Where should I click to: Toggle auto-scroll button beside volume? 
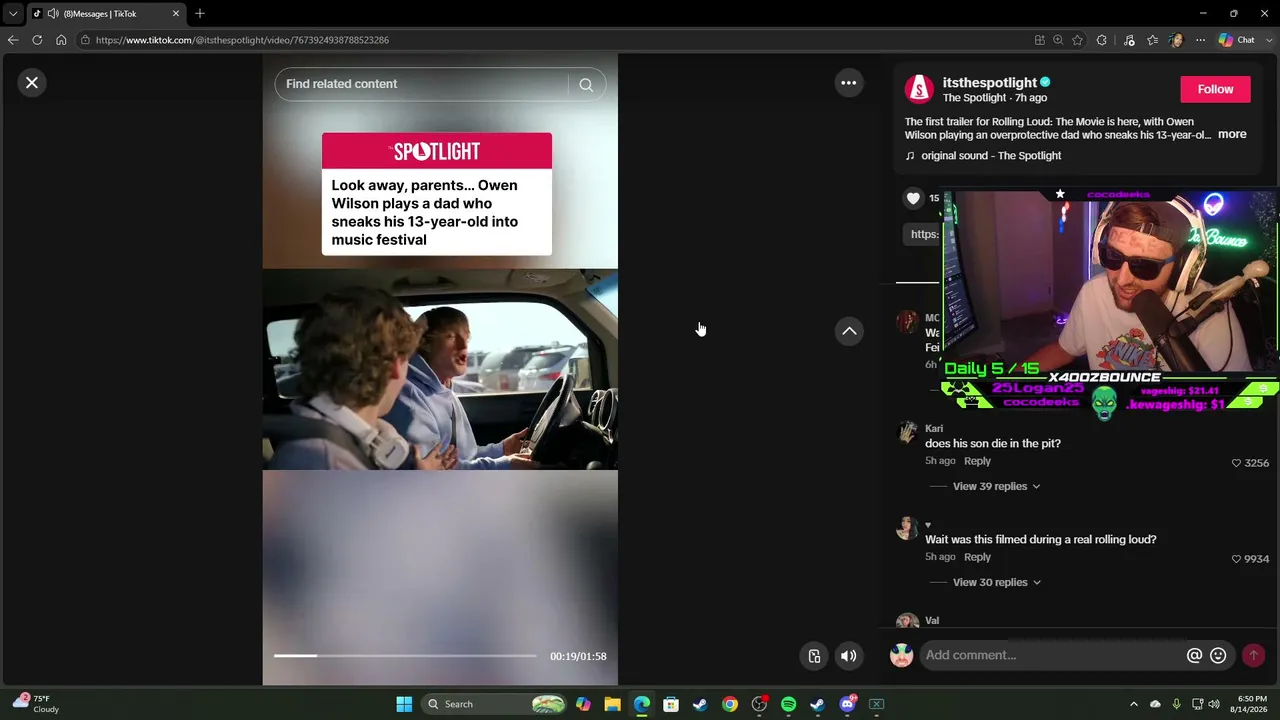814,656
